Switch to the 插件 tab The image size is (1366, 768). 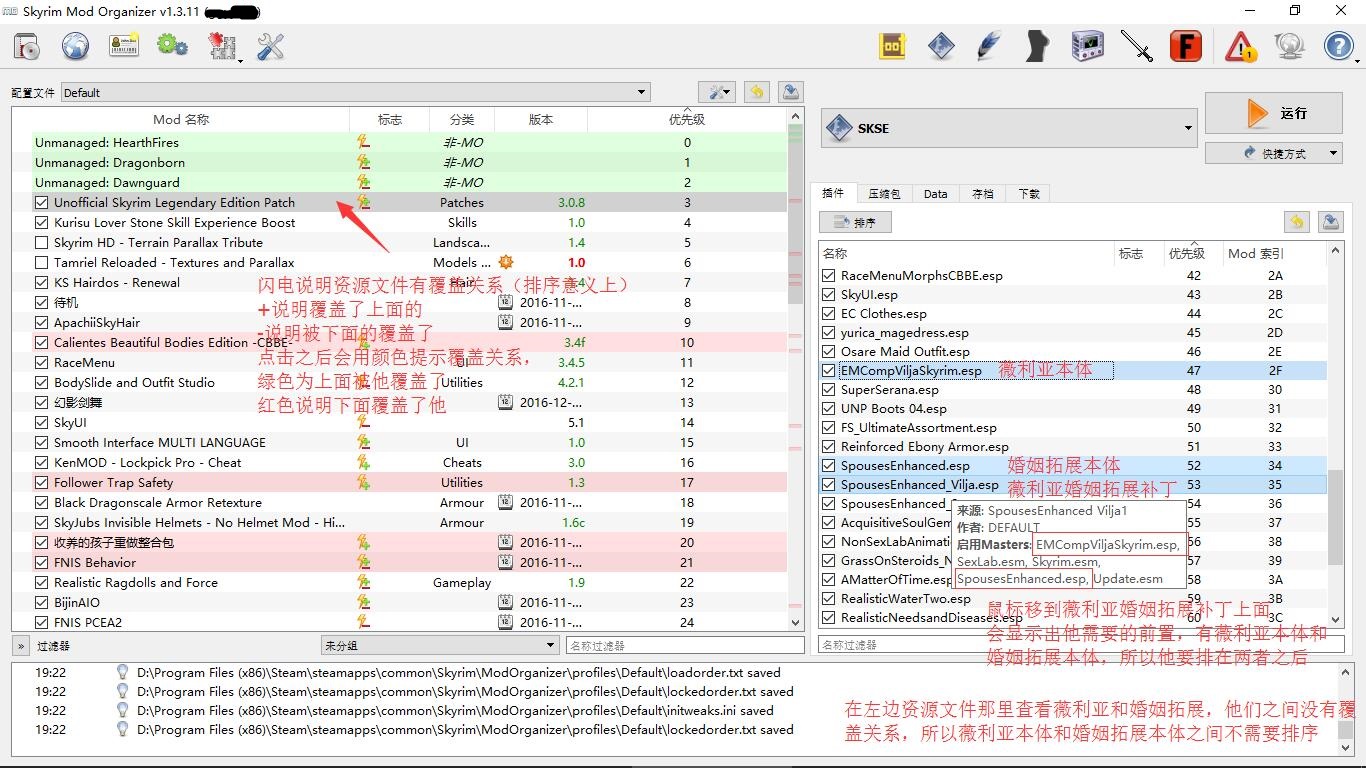(833, 194)
